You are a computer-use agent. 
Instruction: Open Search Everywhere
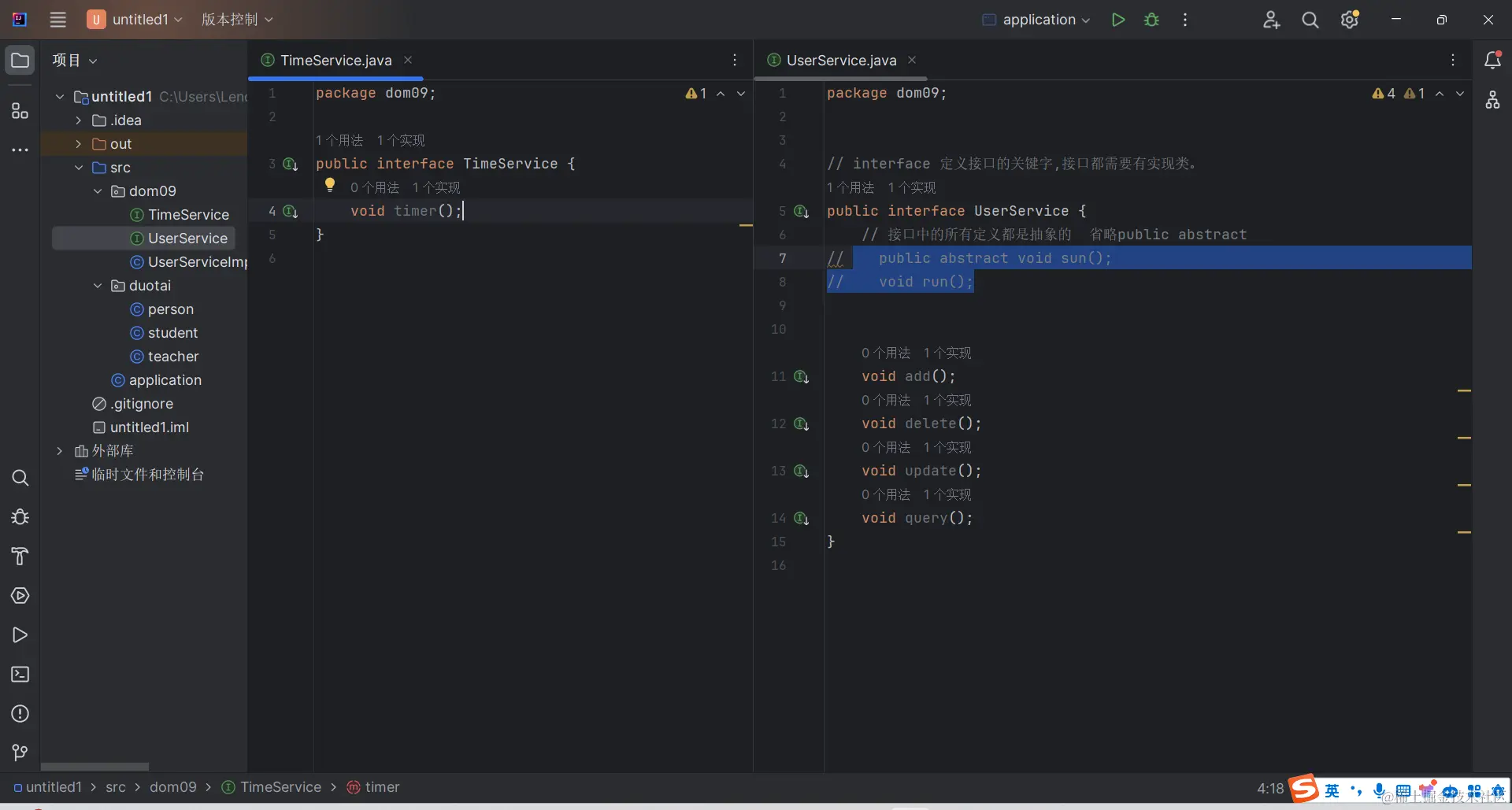pyautogui.click(x=1310, y=20)
